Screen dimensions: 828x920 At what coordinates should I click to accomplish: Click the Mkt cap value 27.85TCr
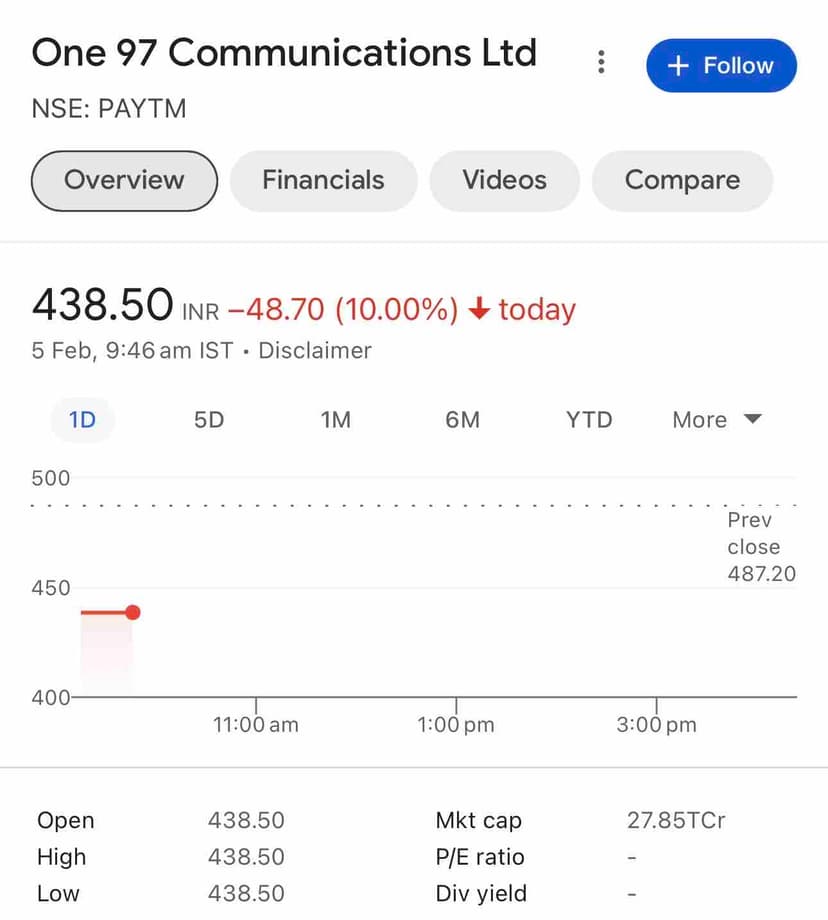[676, 821]
